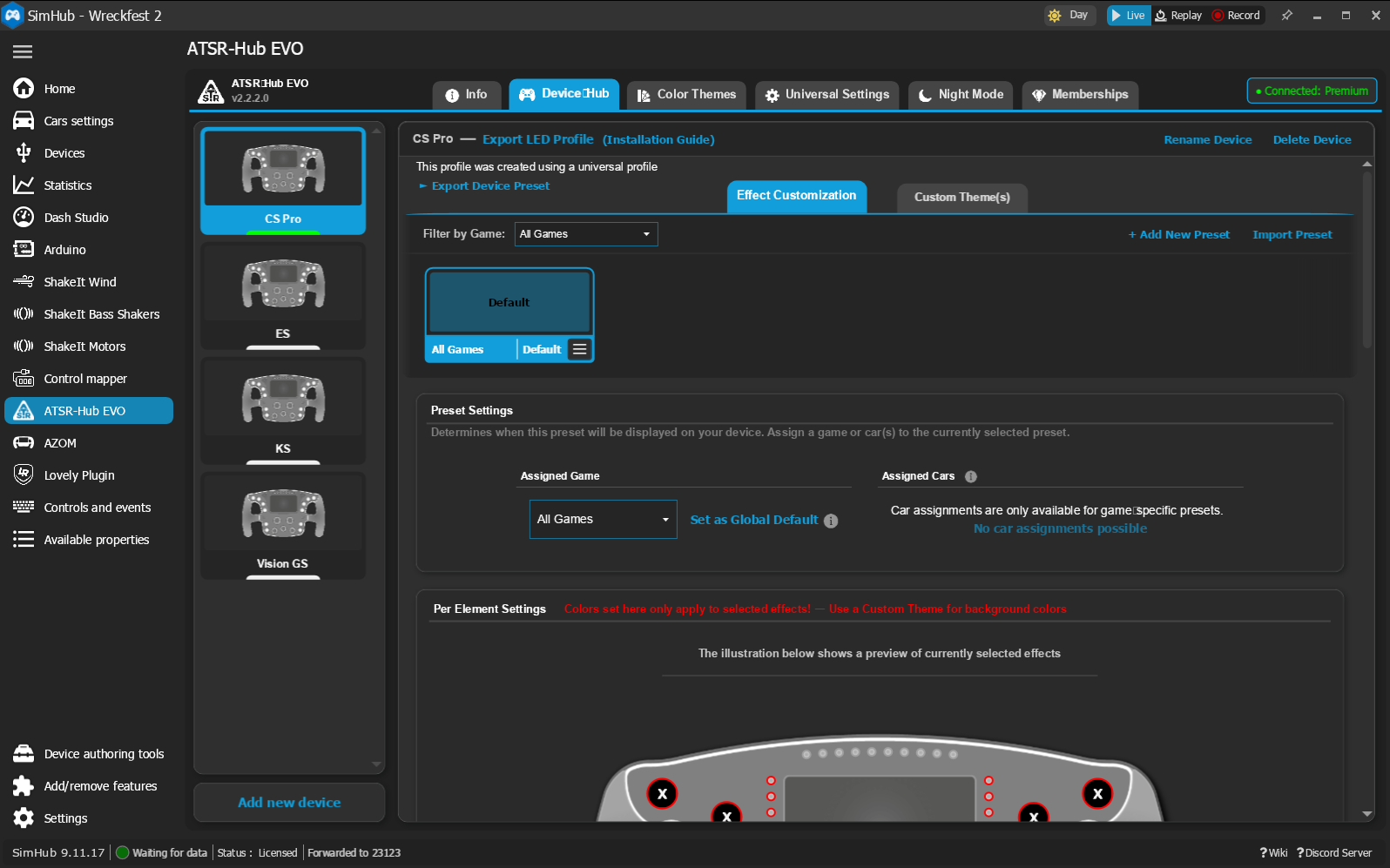1390x868 pixels.
Task: Open the hamburger navigation menu
Action: tap(23, 51)
